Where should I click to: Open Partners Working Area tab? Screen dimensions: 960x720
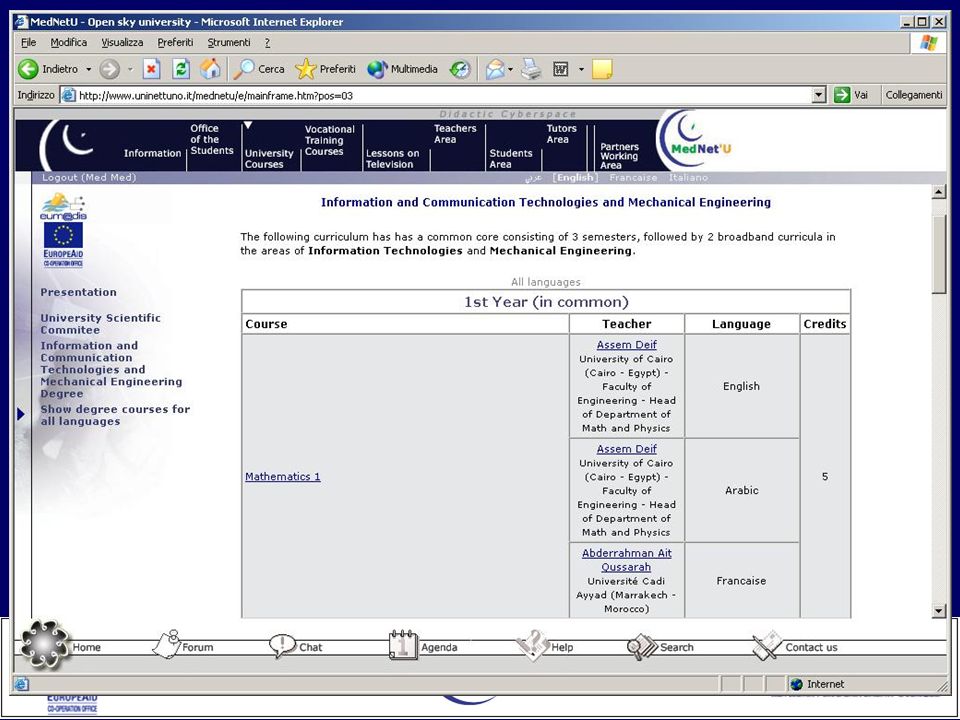pyautogui.click(x=619, y=156)
